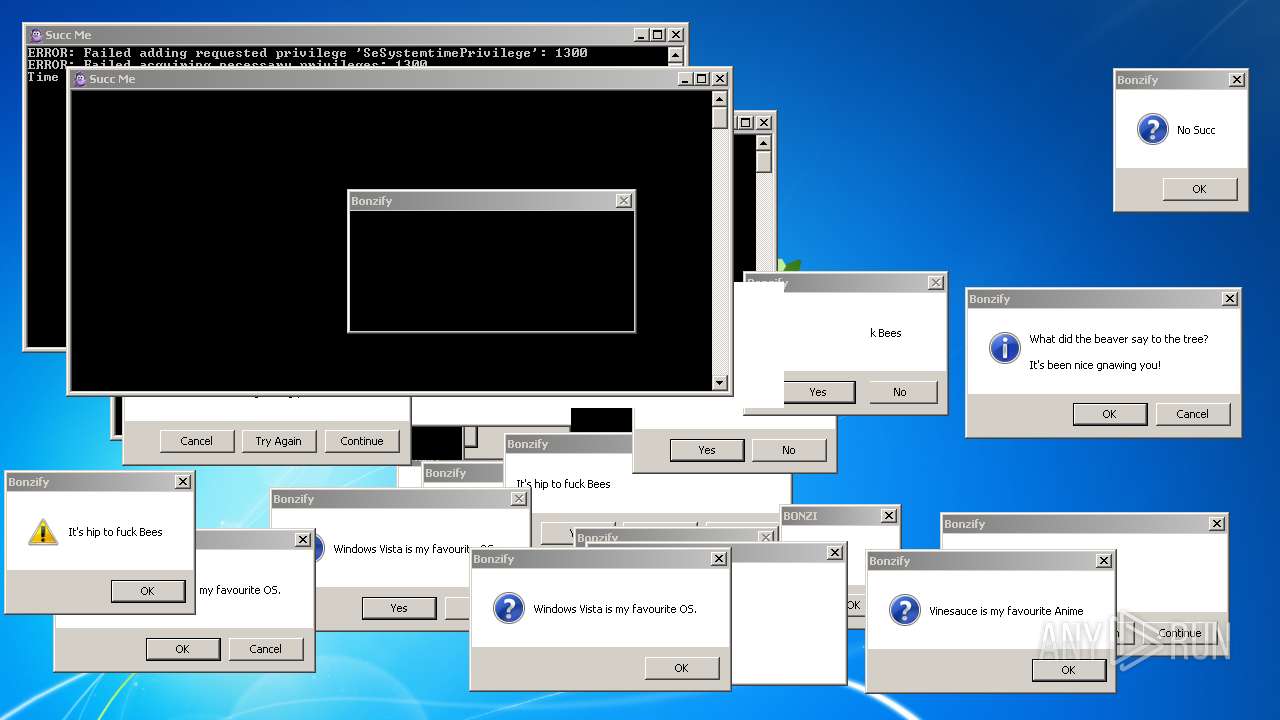Minimize the front Succ Me console
Screen dimensions: 1280x720
pyautogui.click(x=685, y=79)
